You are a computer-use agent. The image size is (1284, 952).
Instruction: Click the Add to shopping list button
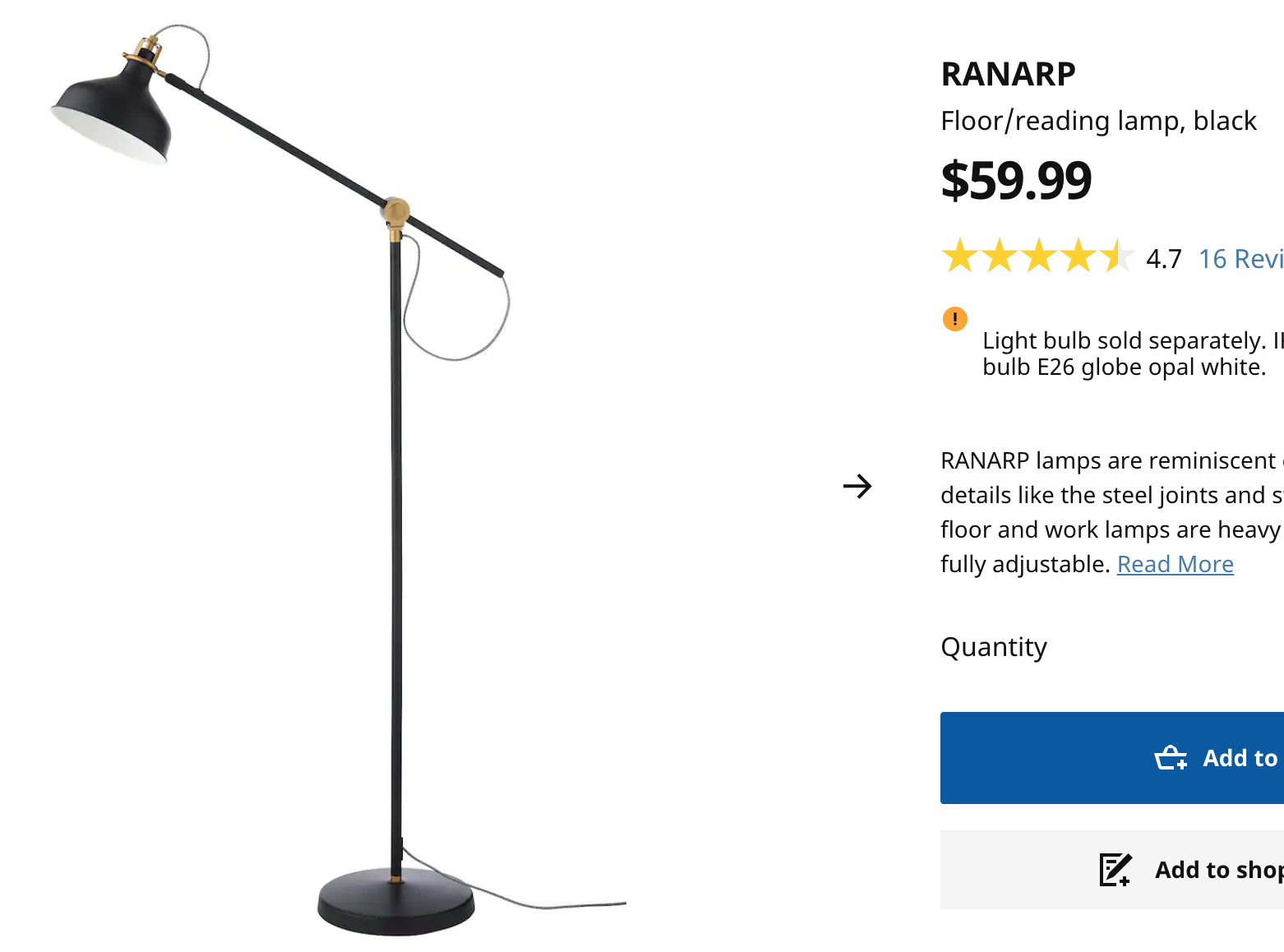tap(1112, 870)
